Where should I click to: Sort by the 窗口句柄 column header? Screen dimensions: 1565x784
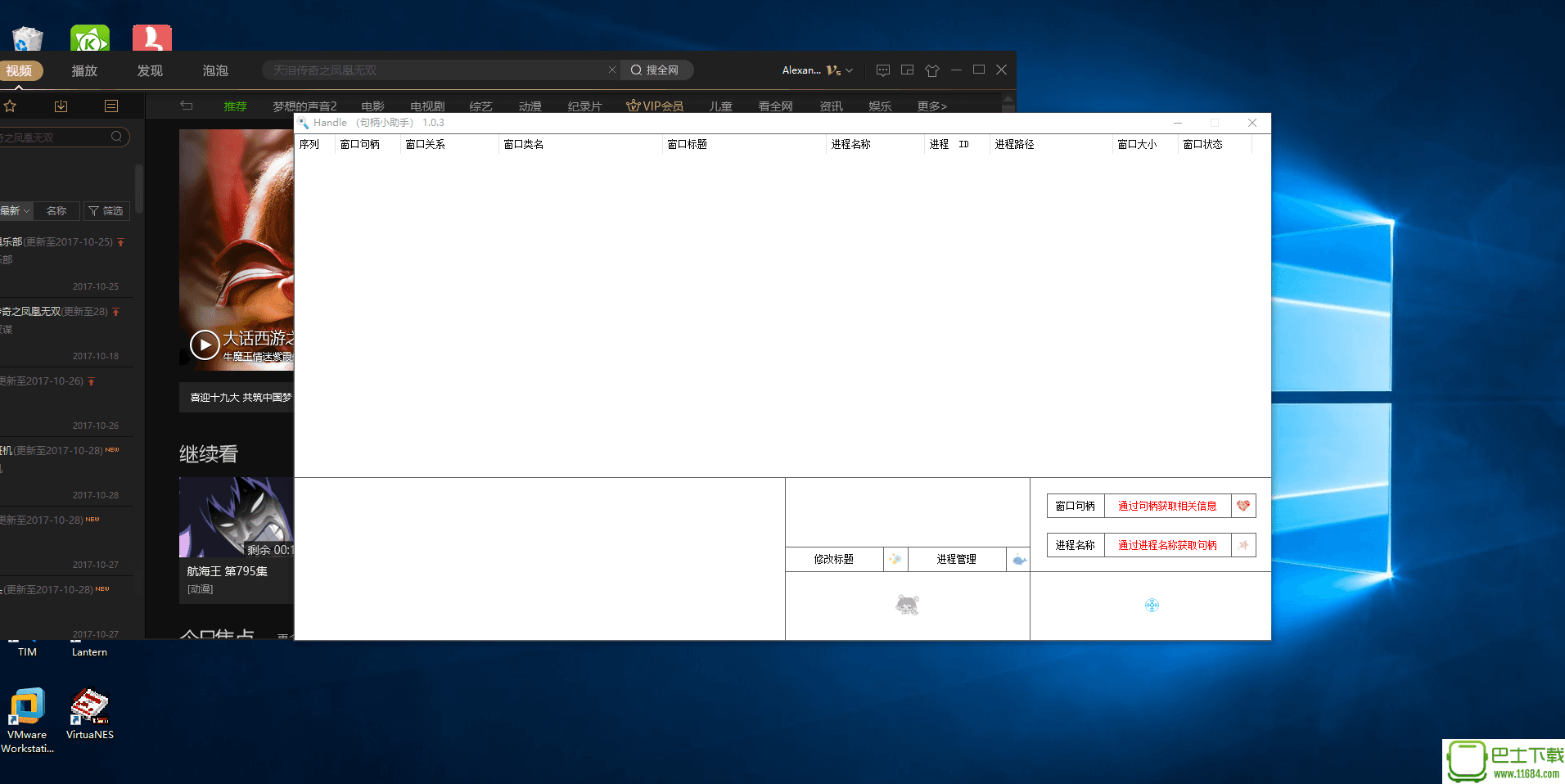point(368,144)
